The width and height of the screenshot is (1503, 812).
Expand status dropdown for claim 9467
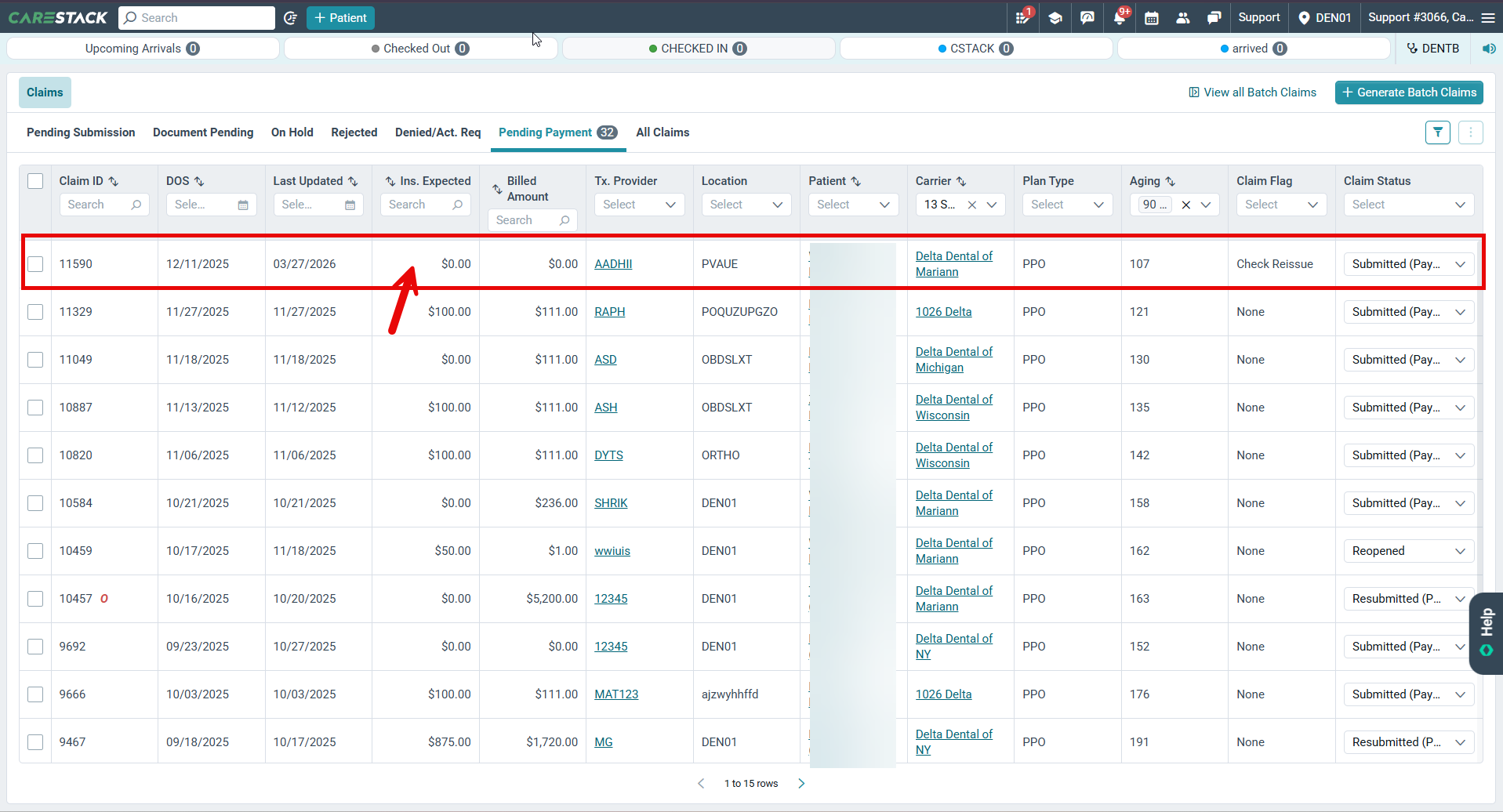1409,742
